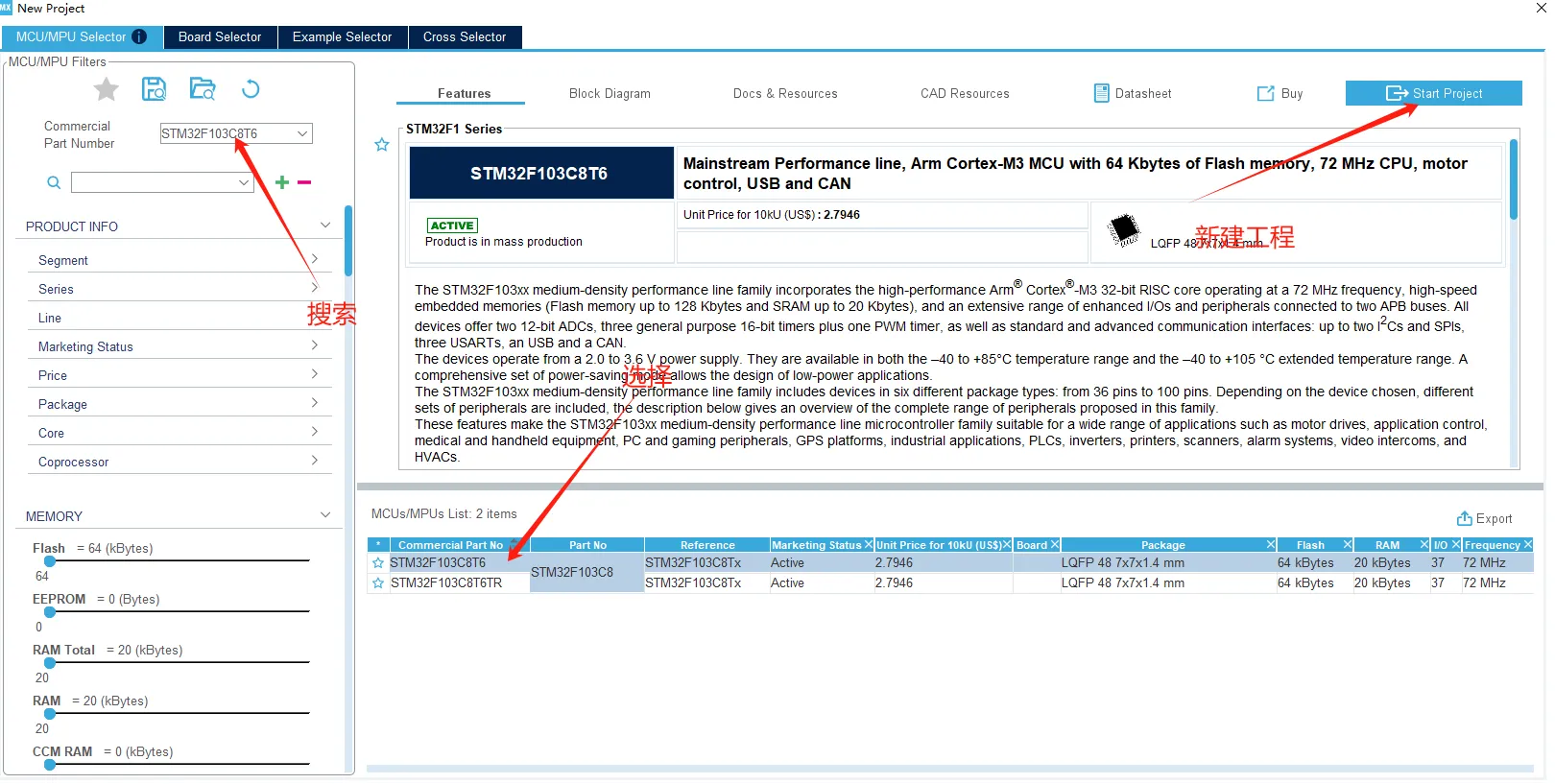Collapse the PRODUCT INFO section
Screen dimensions: 1555x784
pos(325,226)
